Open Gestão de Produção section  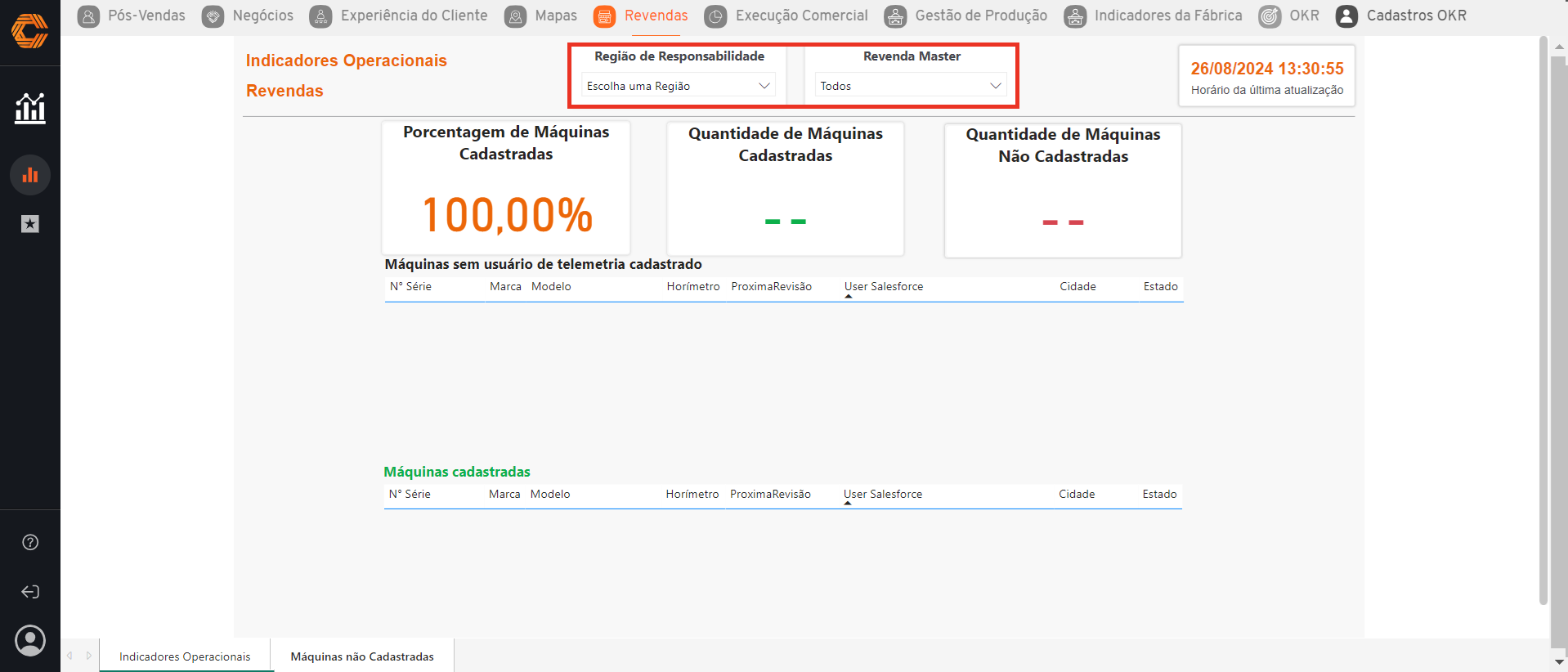(x=981, y=16)
